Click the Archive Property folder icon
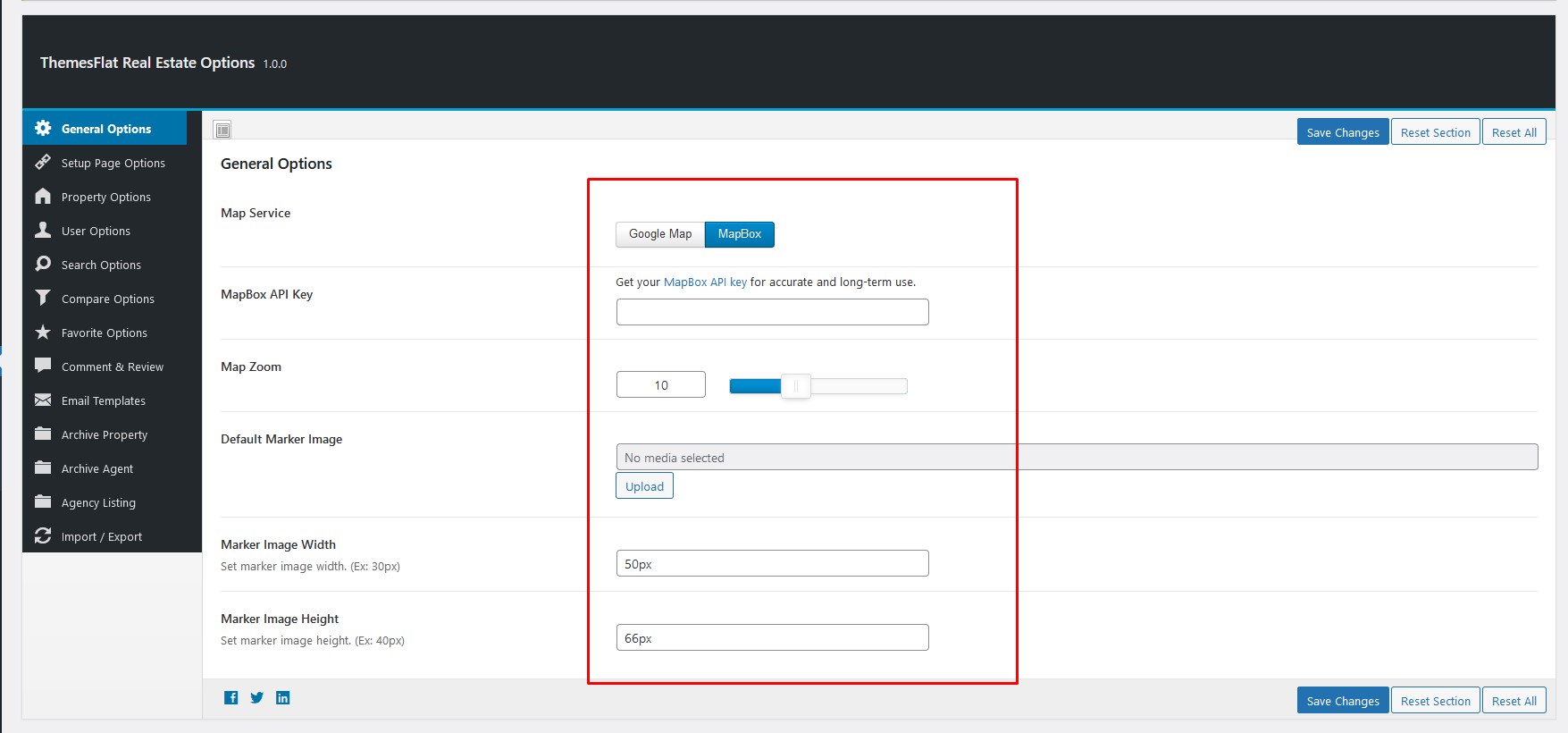The height and width of the screenshot is (733, 1568). click(43, 434)
